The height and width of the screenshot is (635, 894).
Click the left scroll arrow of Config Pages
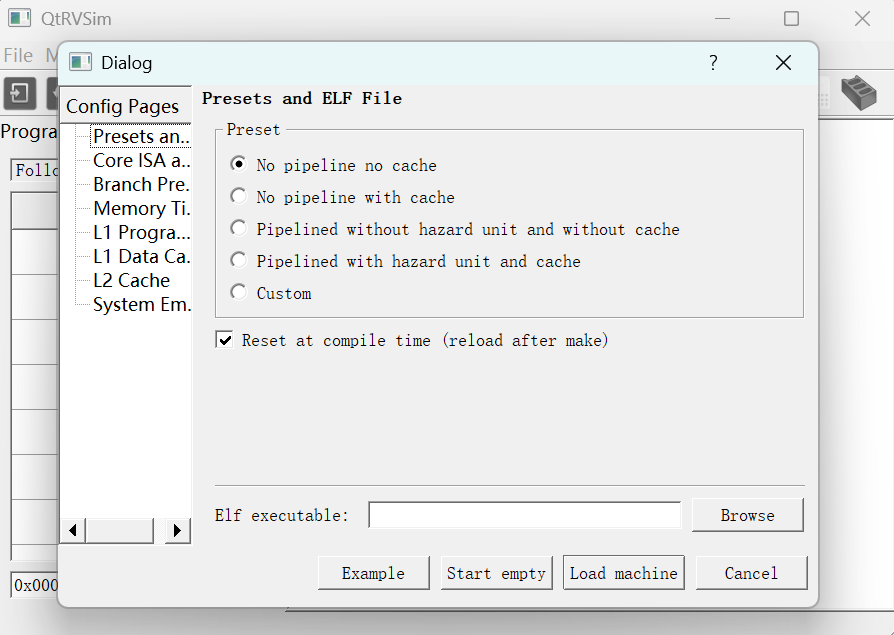coord(73,530)
